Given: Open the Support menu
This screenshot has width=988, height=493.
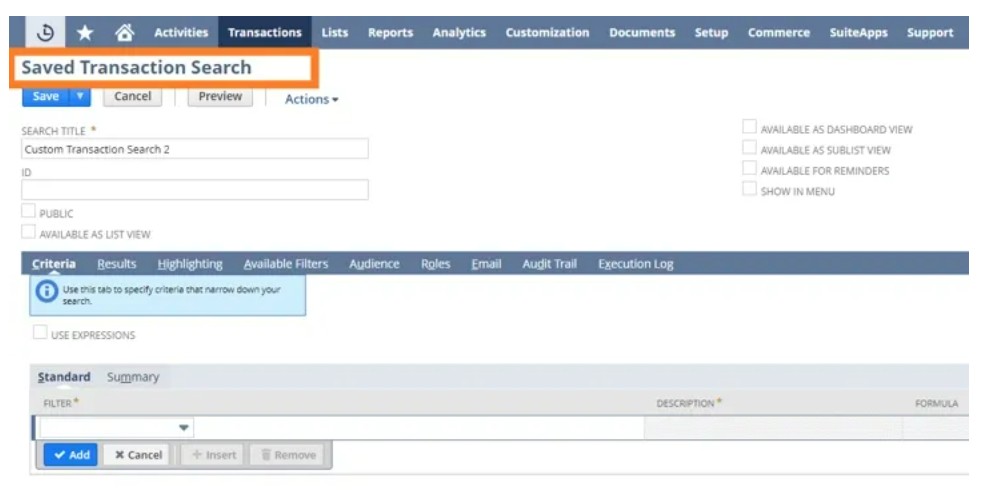Looking at the screenshot, I should coord(930,33).
